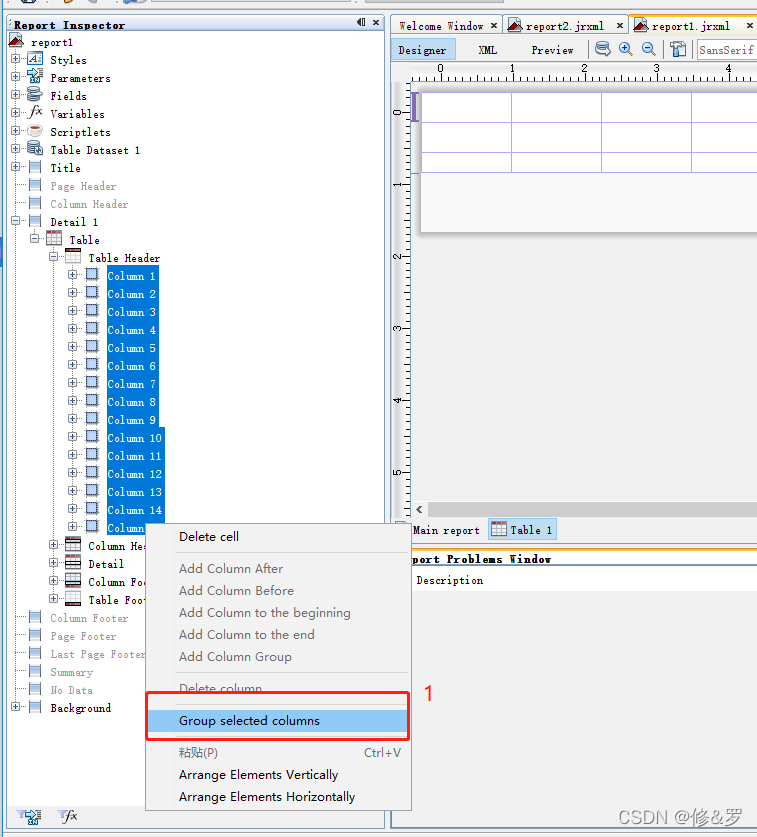Minimize the Report Inspector panel
Image resolution: width=757 pixels, height=837 pixels.
(x=361, y=22)
